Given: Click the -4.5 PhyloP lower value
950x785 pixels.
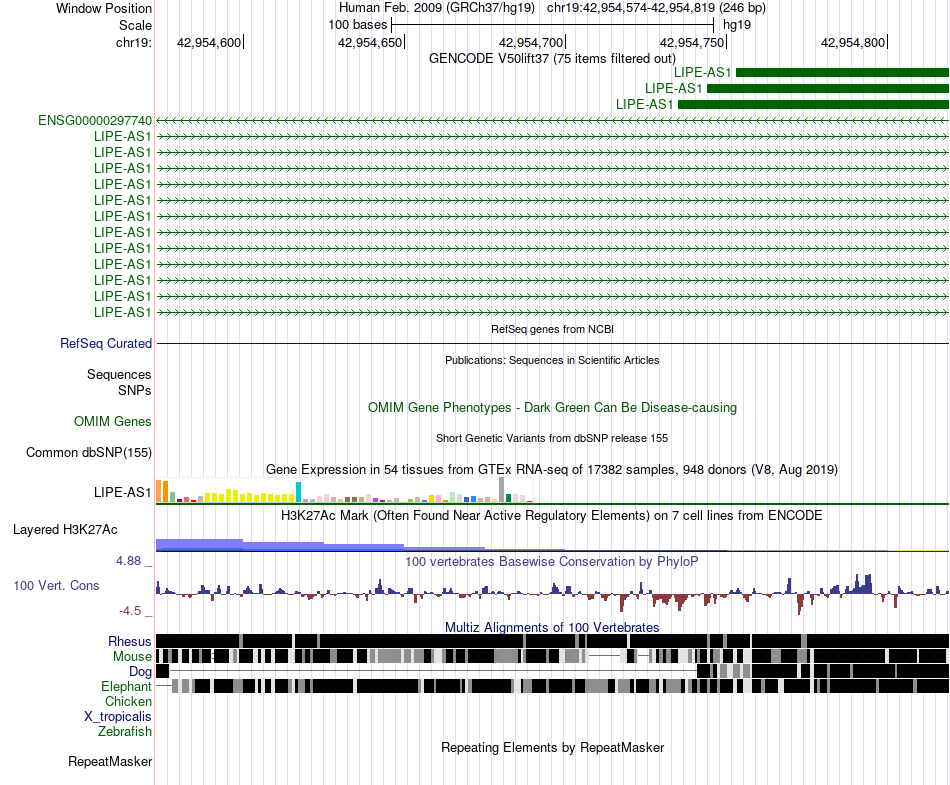Looking at the screenshot, I should (x=130, y=611).
